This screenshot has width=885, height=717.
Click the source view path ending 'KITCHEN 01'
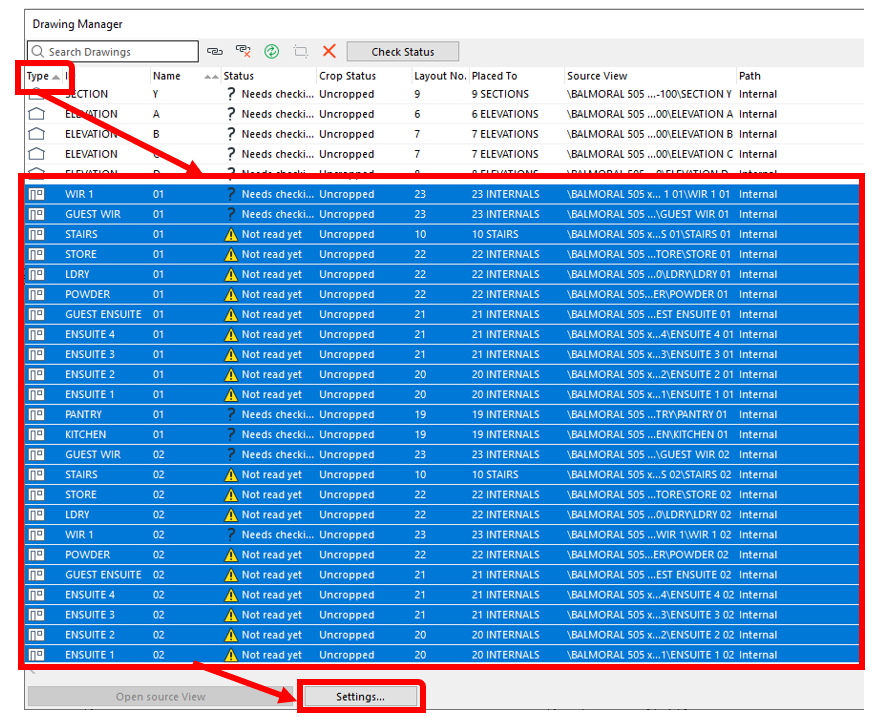coord(647,435)
